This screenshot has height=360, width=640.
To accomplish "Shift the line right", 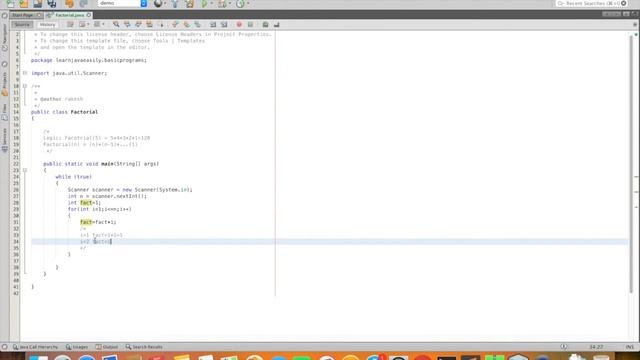I will (x=224, y=24).
